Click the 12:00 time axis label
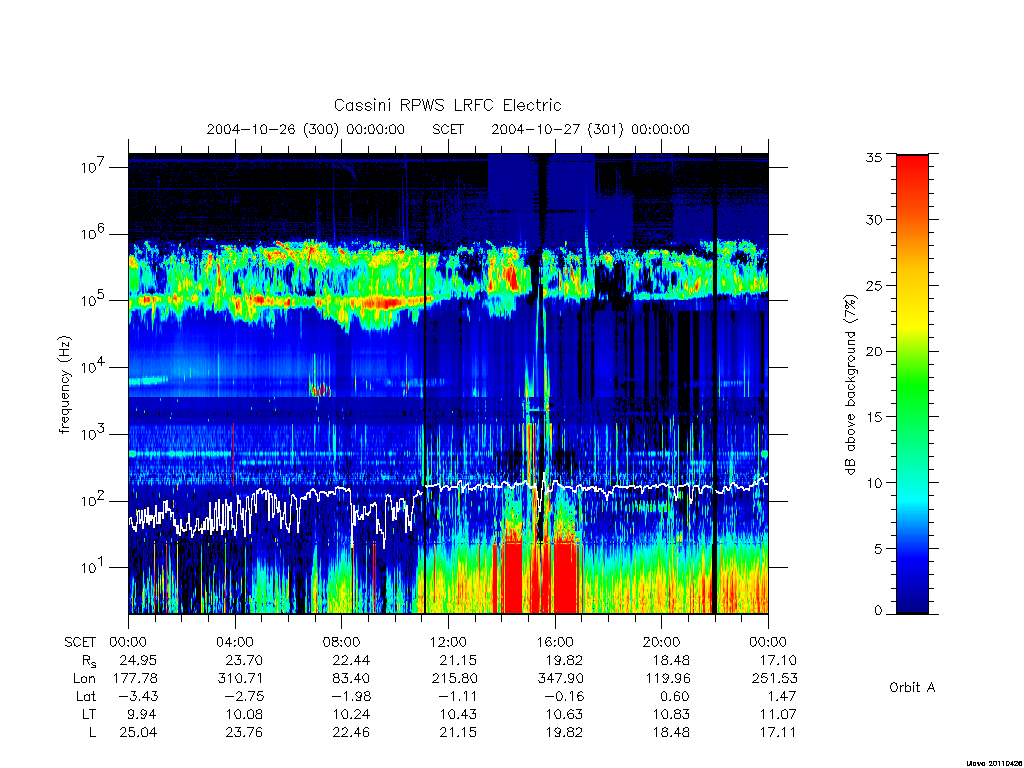 point(448,642)
